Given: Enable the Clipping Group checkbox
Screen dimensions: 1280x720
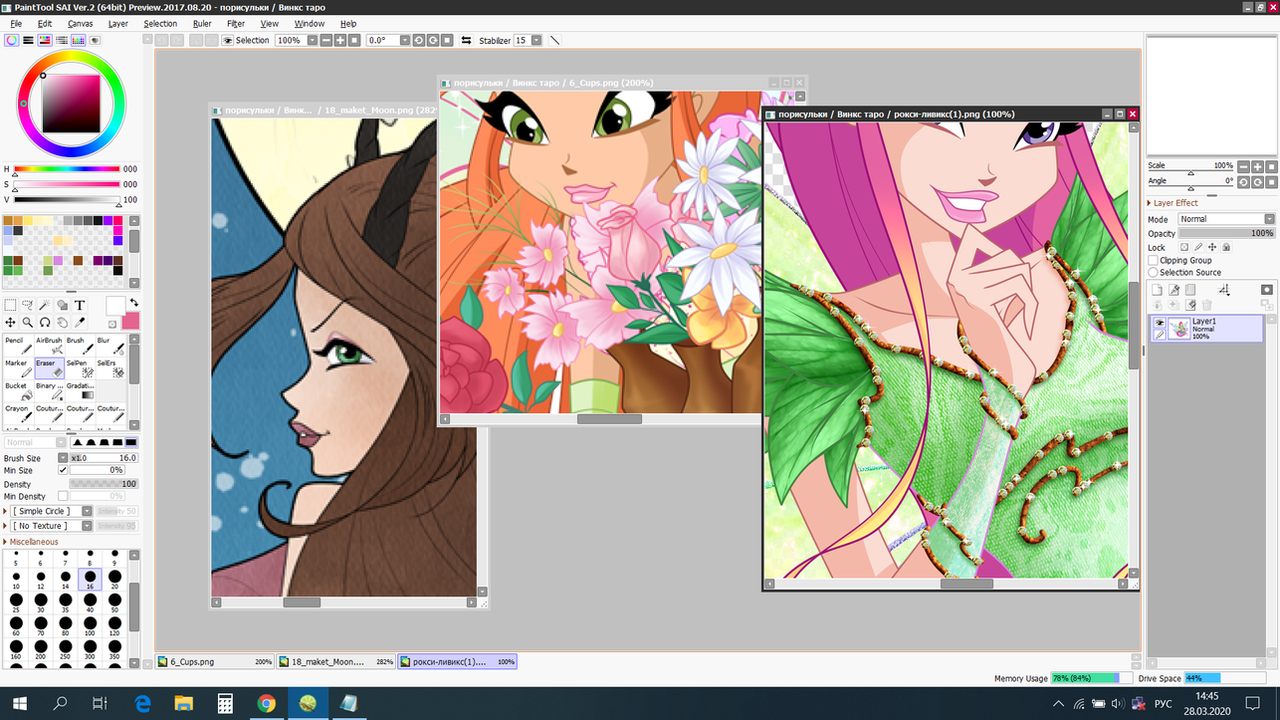Looking at the screenshot, I should pyautogui.click(x=1153, y=260).
